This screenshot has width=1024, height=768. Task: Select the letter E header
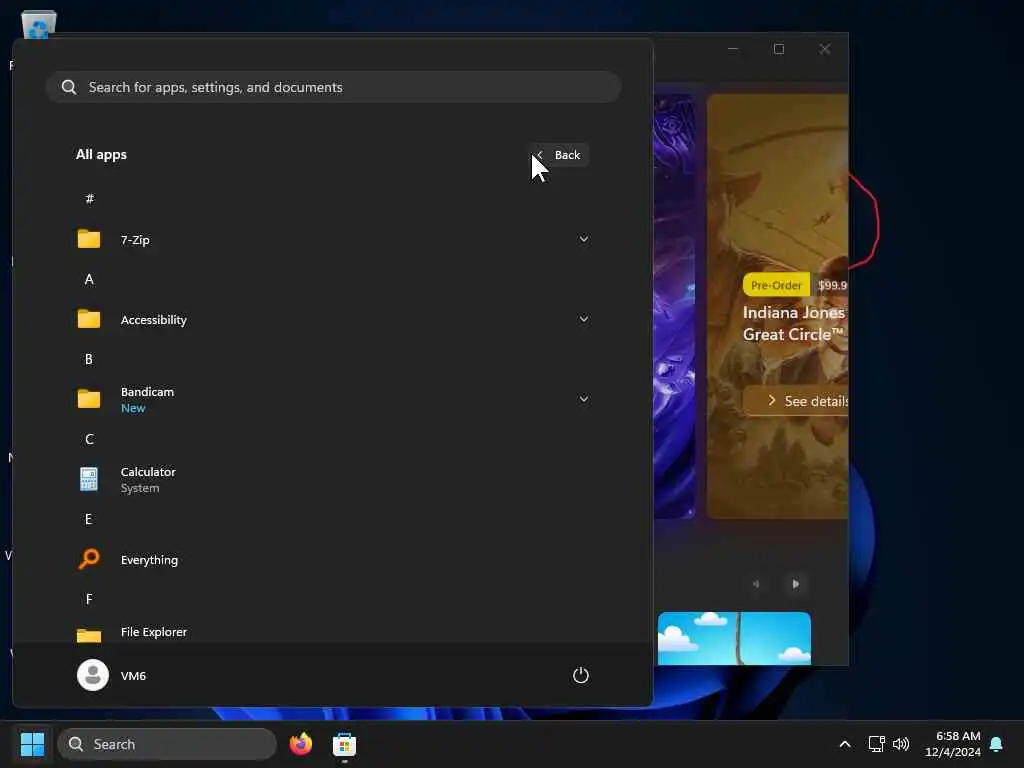pyautogui.click(x=89, y=519)
